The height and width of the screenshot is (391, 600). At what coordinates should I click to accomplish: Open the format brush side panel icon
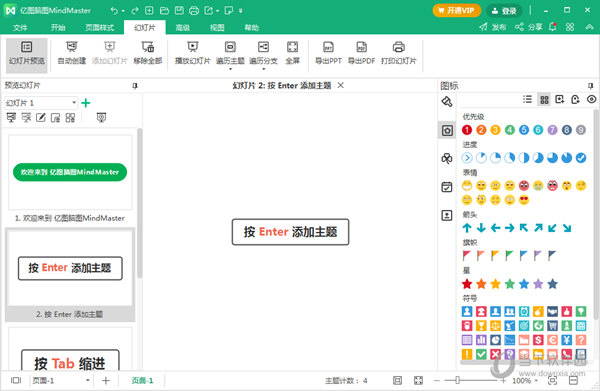[x=447, y=102]
